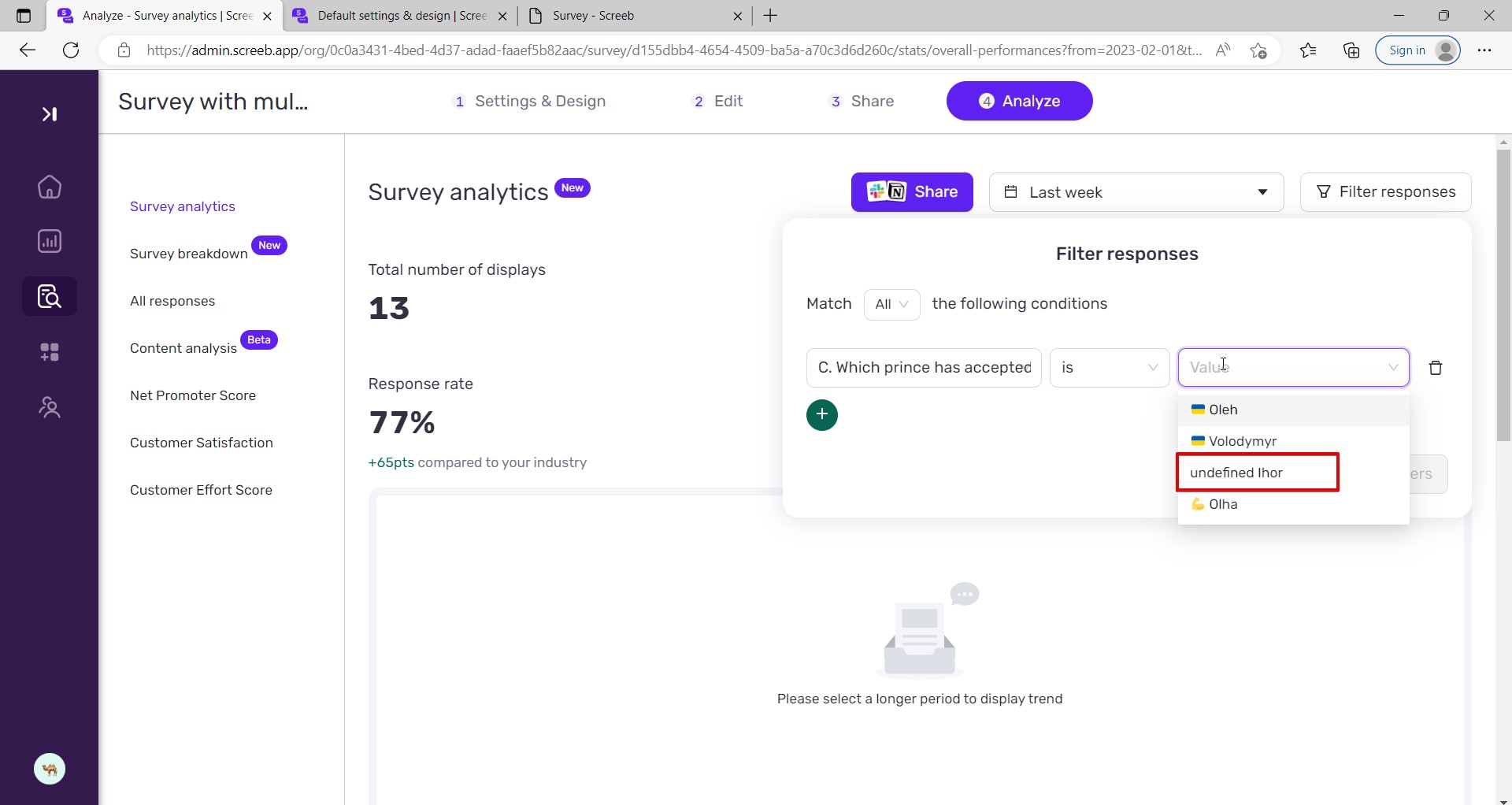The height and width of the screenshot is (805, 1512).
Task: Select the survey search sidebar icon
Action: 50,296
